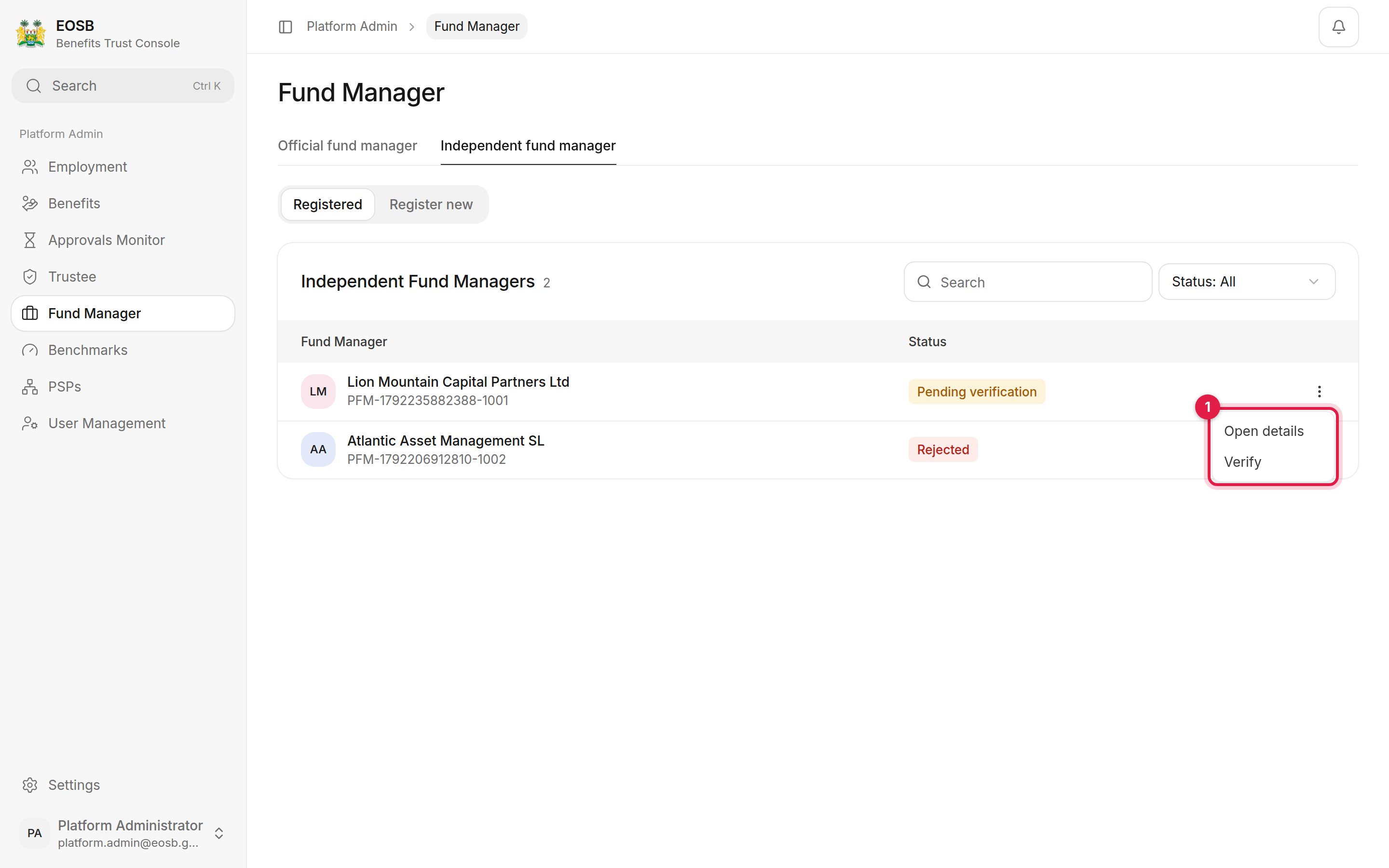Click Lion Mountain Capital Partners Ltd name
This screenshot has width=1389, height=868.
(458, 382)
